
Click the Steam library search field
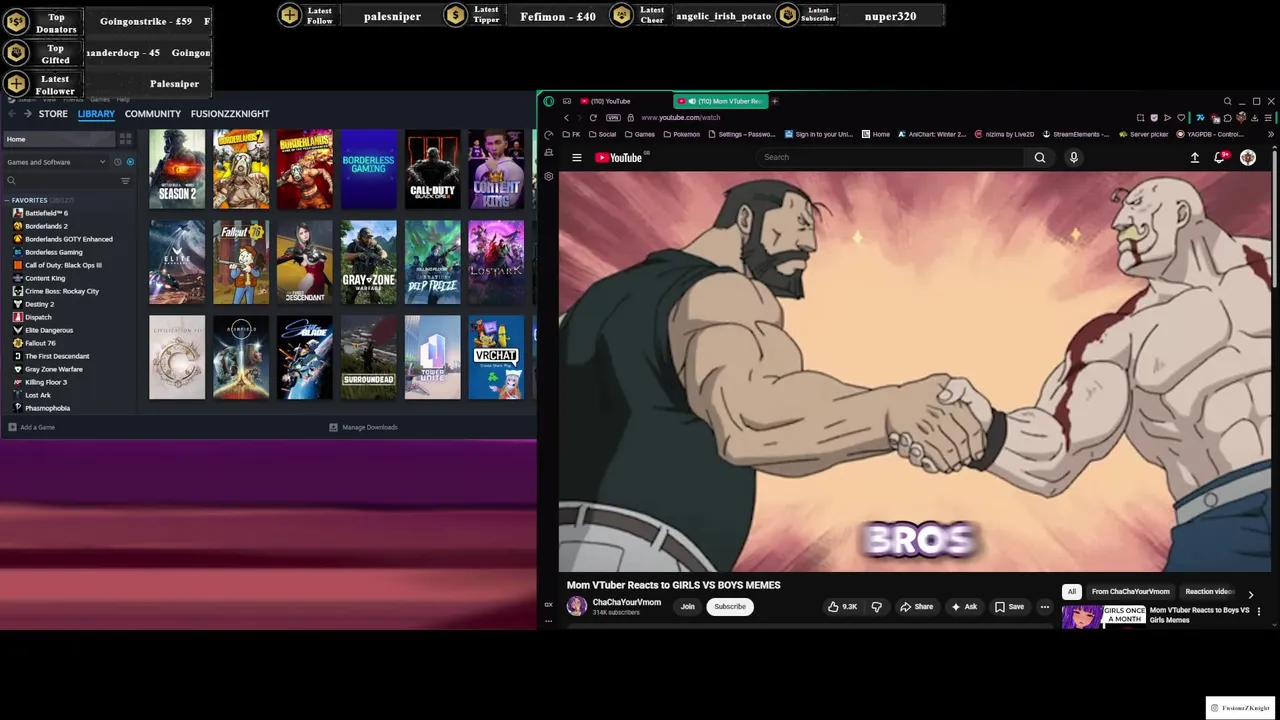coord(60,181)
